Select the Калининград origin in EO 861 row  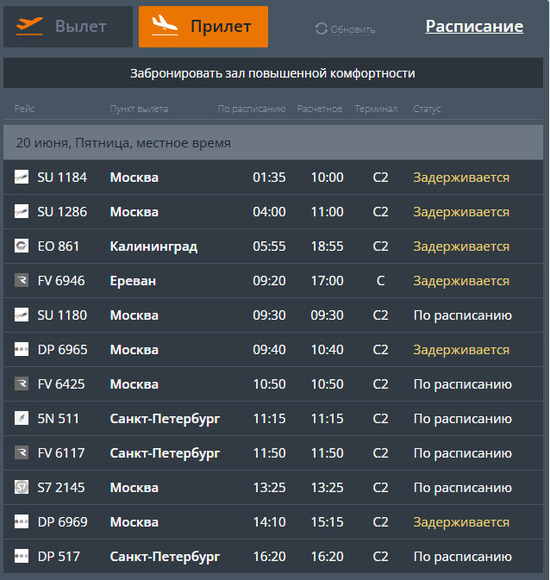(x=153, y=246)
